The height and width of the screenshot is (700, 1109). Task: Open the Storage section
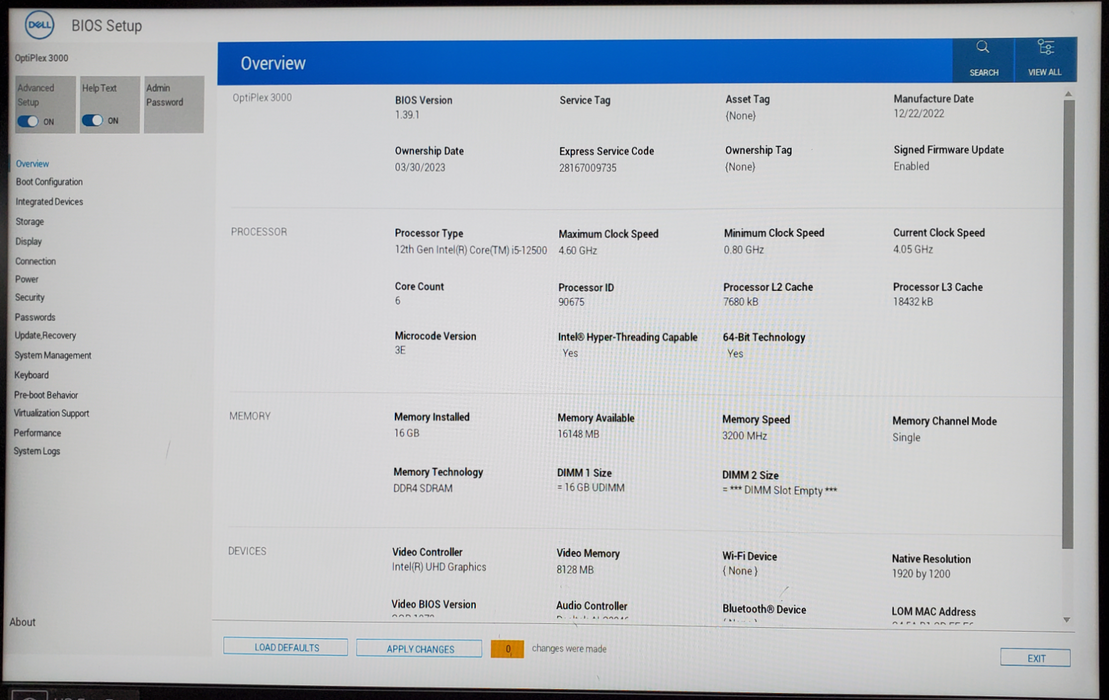coord(30,221)
